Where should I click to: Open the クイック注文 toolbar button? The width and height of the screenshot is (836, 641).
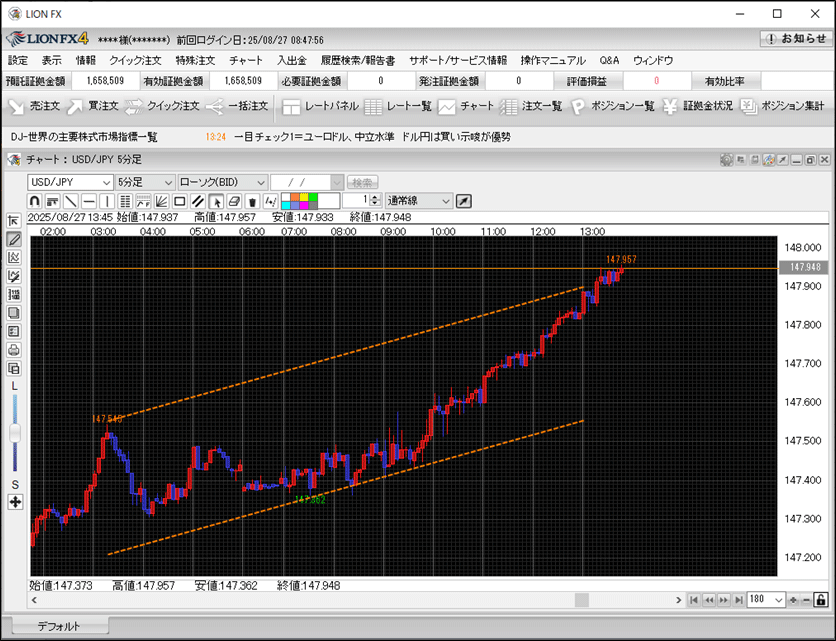pyautogui.click(x=162, y=106)
